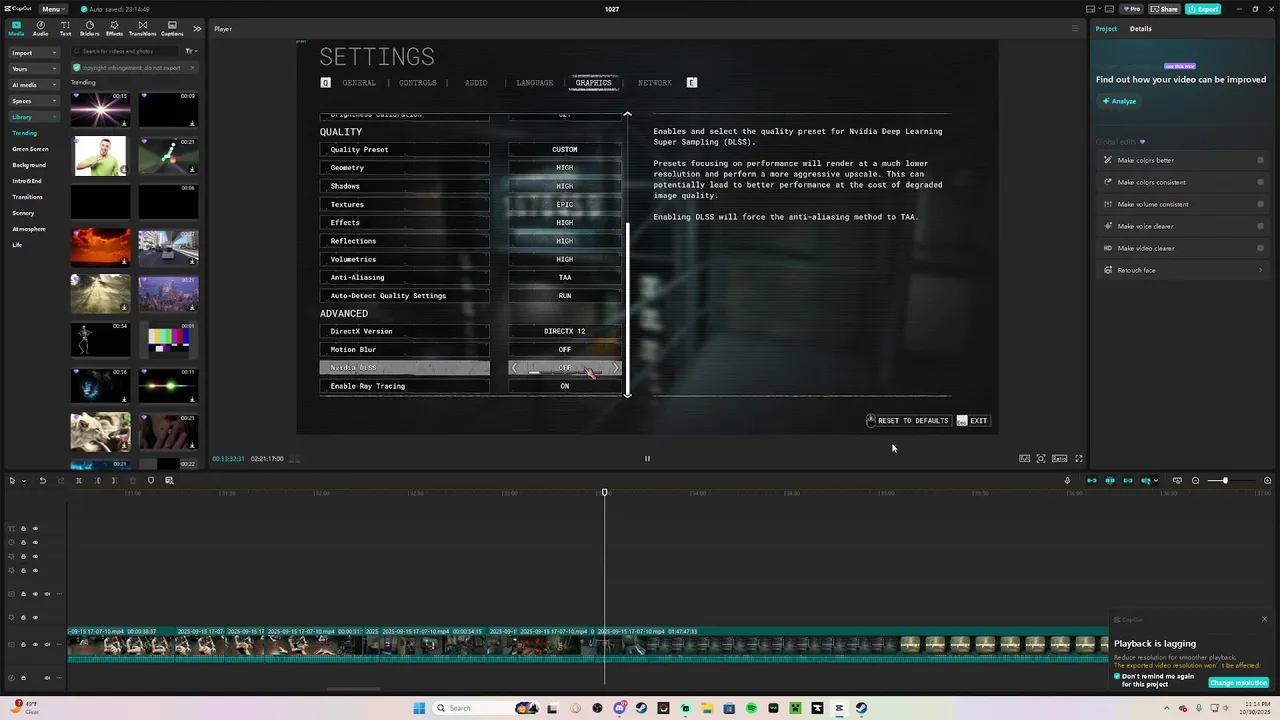Toggle visibility of the text track

35,528
